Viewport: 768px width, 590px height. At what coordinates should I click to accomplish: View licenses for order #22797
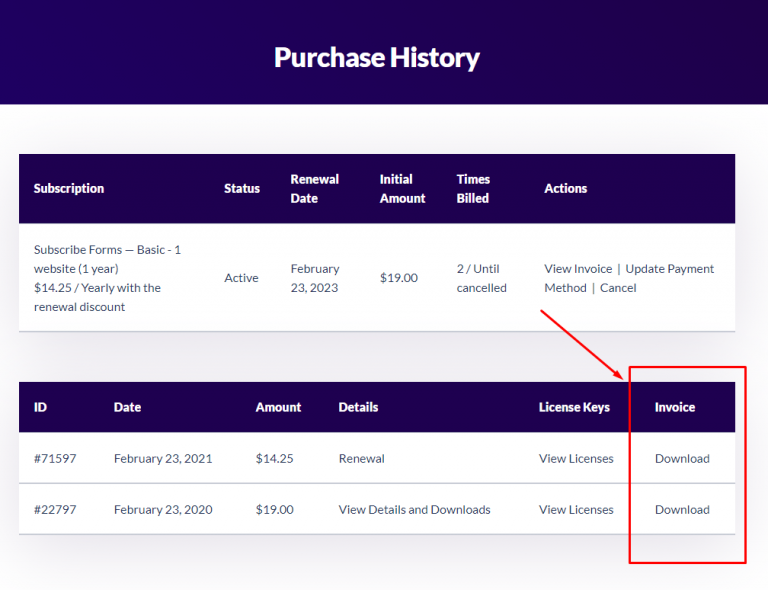[576, 509]
